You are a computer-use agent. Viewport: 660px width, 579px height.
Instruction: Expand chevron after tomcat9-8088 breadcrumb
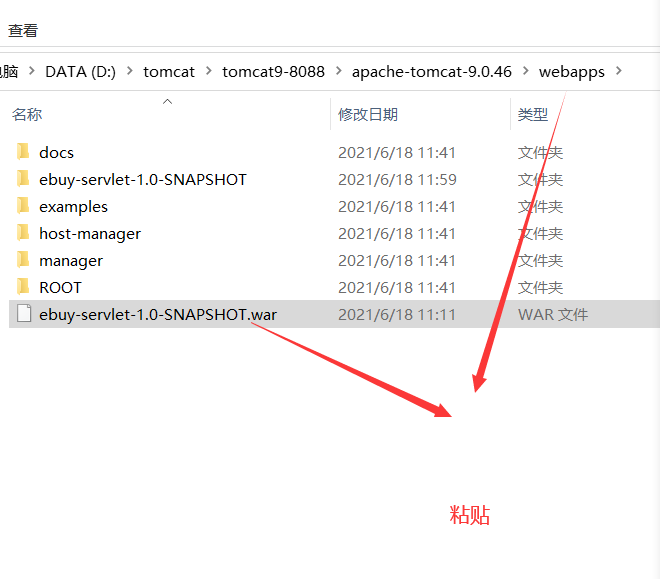pos(338,71)
